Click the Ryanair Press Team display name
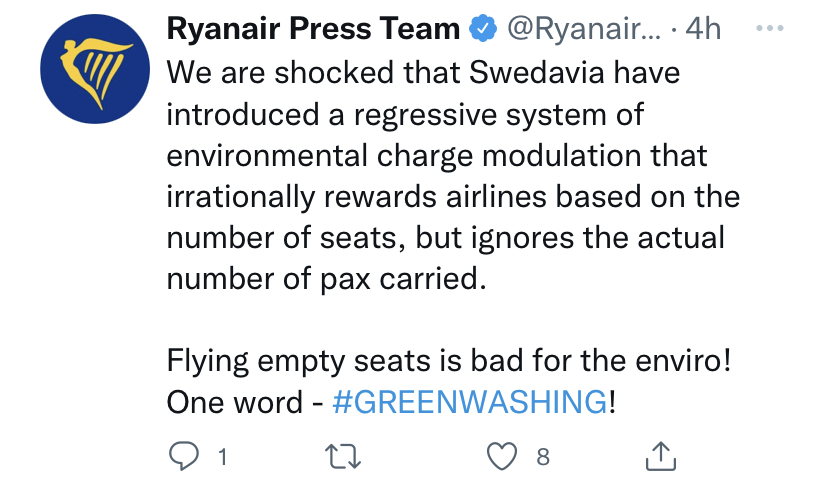The width and height of the screenshot is (828, 495). point(312,31)
